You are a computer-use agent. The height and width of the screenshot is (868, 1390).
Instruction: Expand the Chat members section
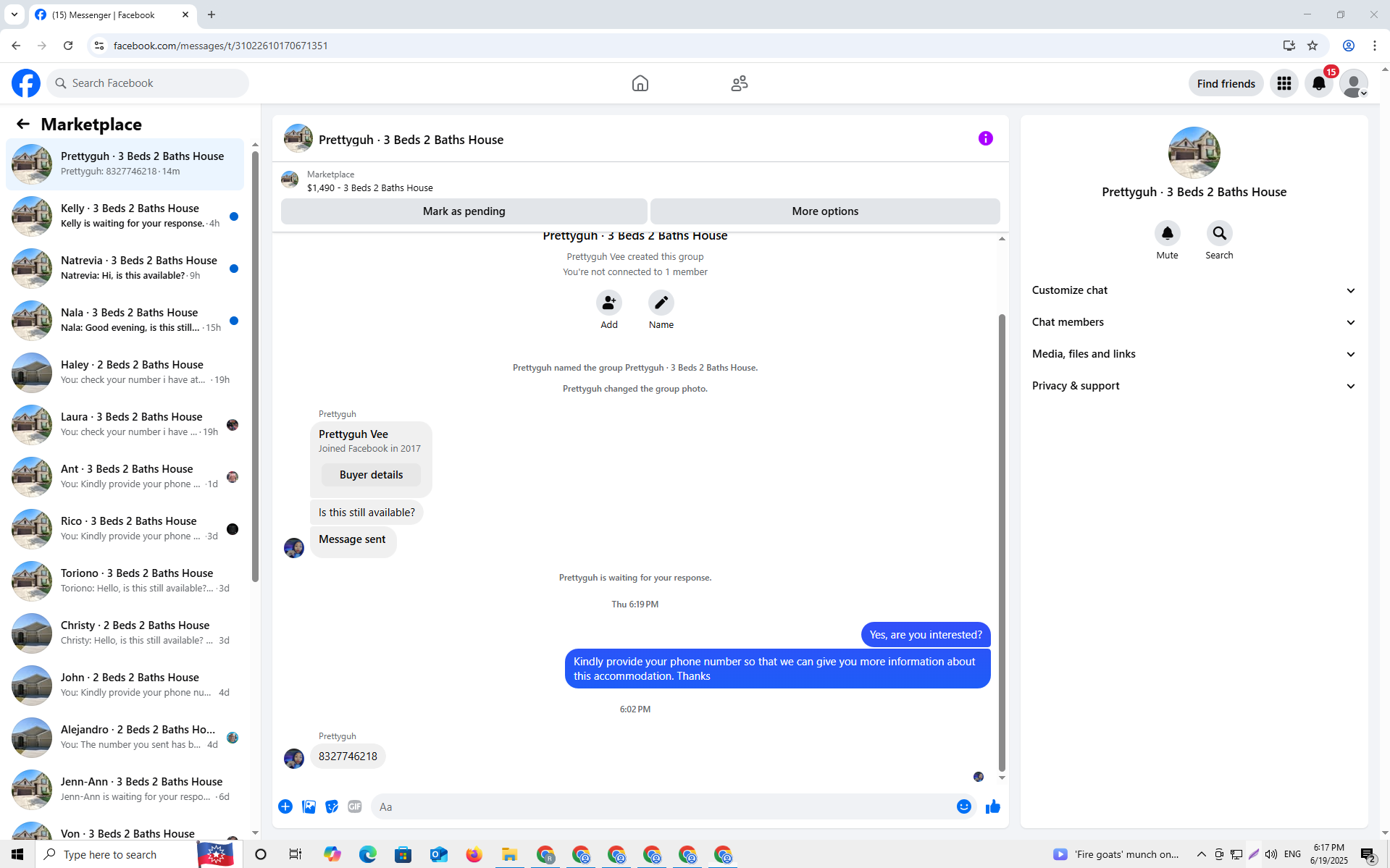1194,322
